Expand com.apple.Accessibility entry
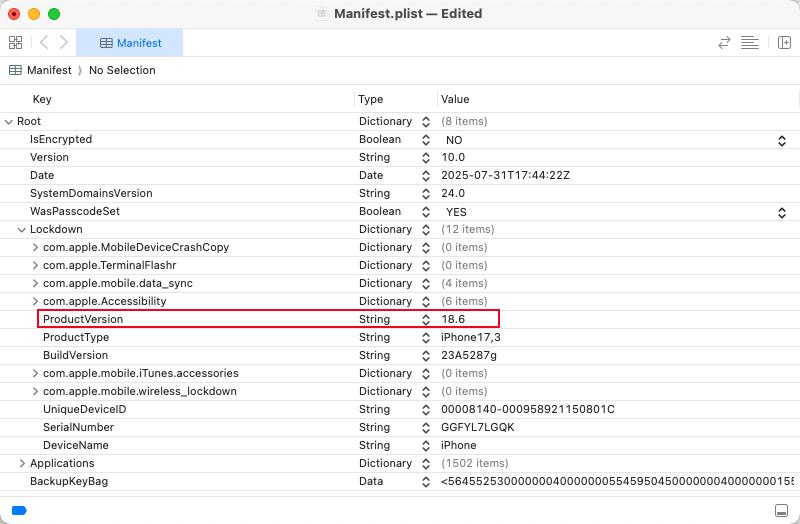800x524 pixels. coord(35,301)
